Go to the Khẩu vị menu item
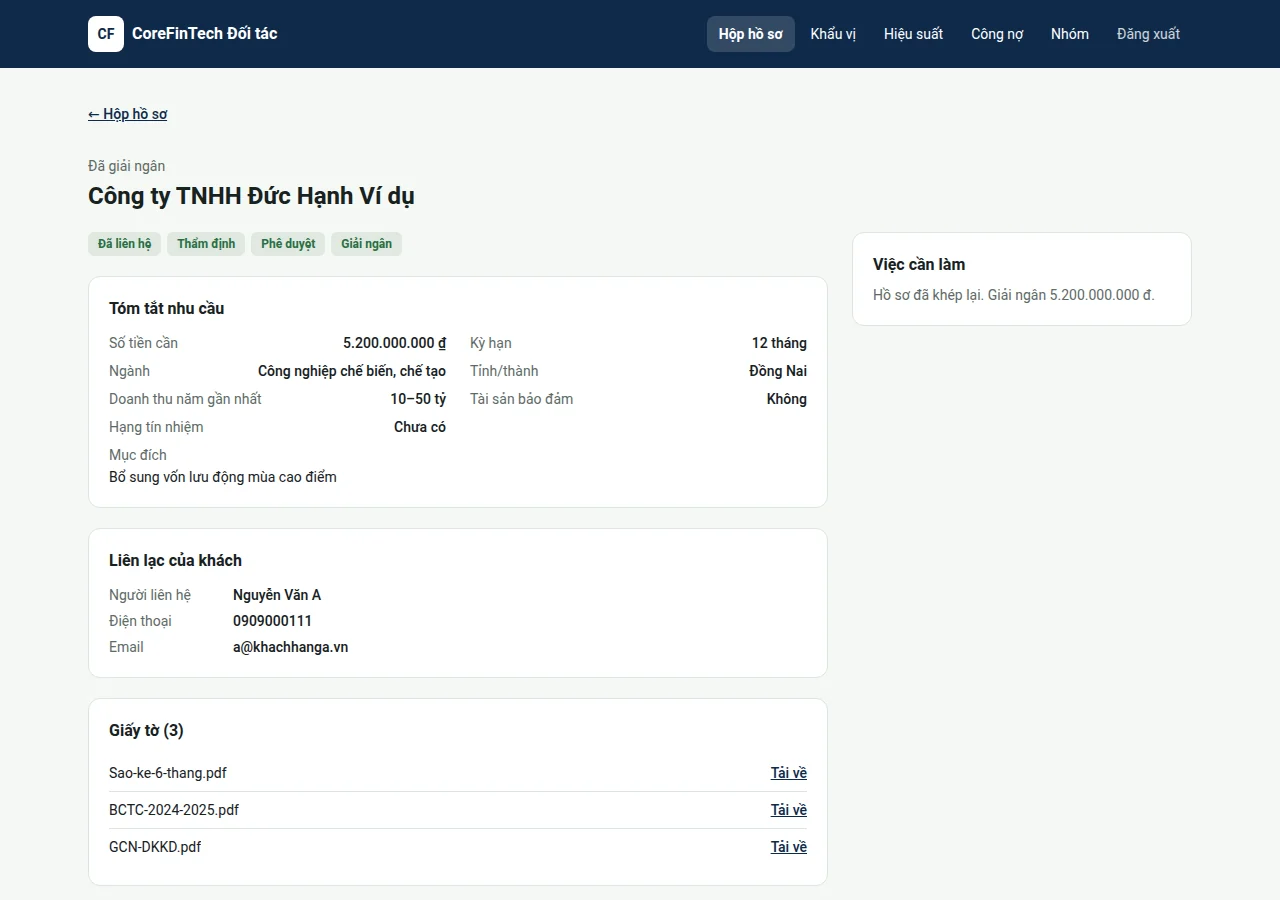The width and height of the screenshot is (1280, 900). (833, 34)
